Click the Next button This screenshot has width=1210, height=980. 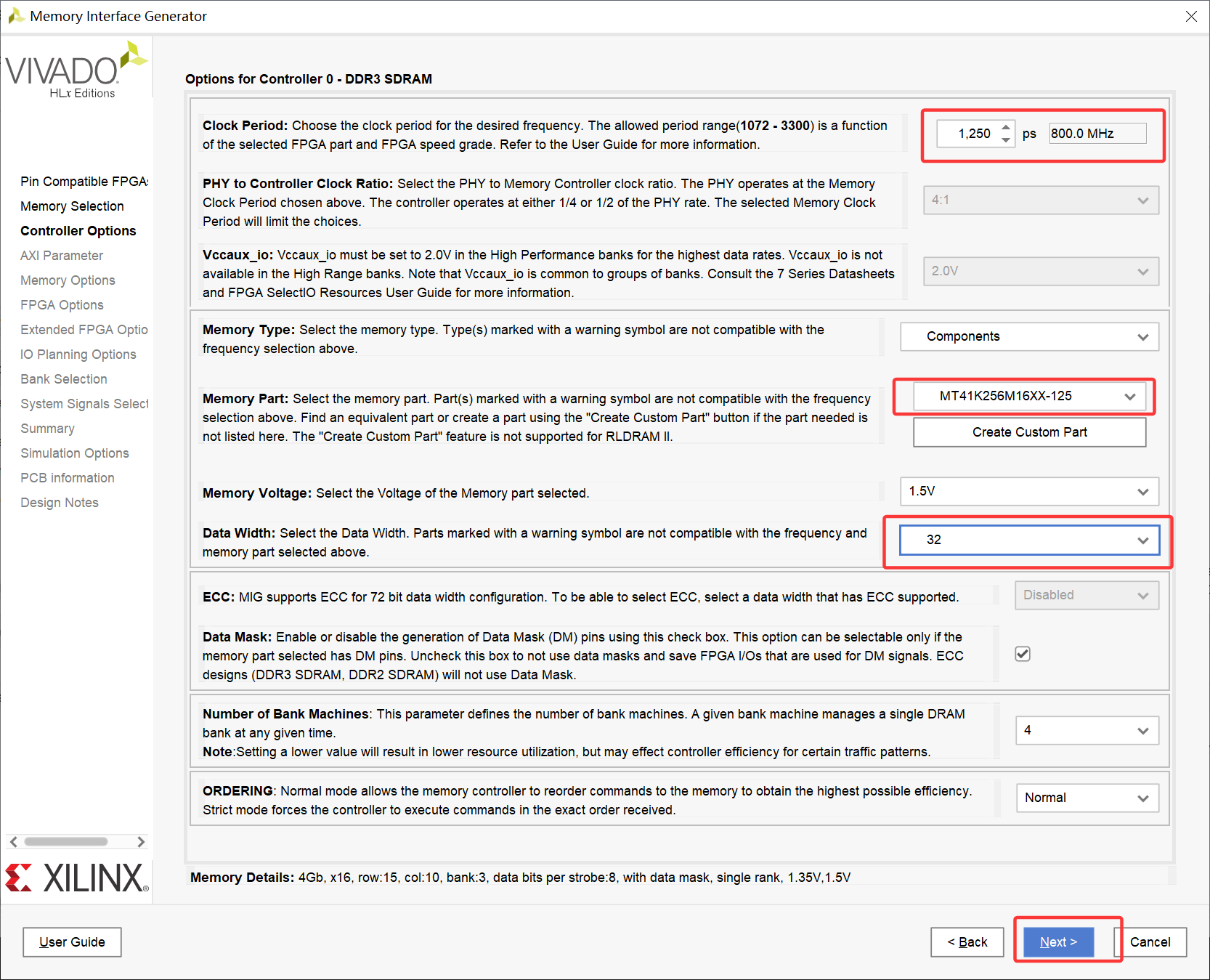point(1058,942)
